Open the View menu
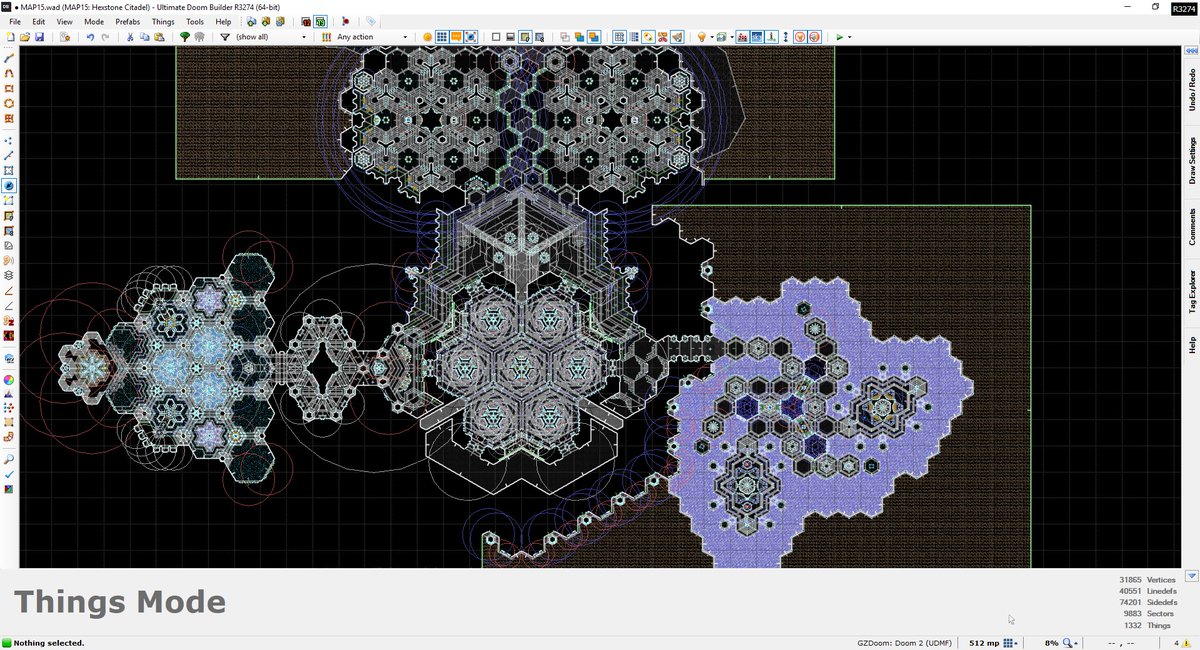1200x650 pixels. pyautogui.click(x=64, y=21)
